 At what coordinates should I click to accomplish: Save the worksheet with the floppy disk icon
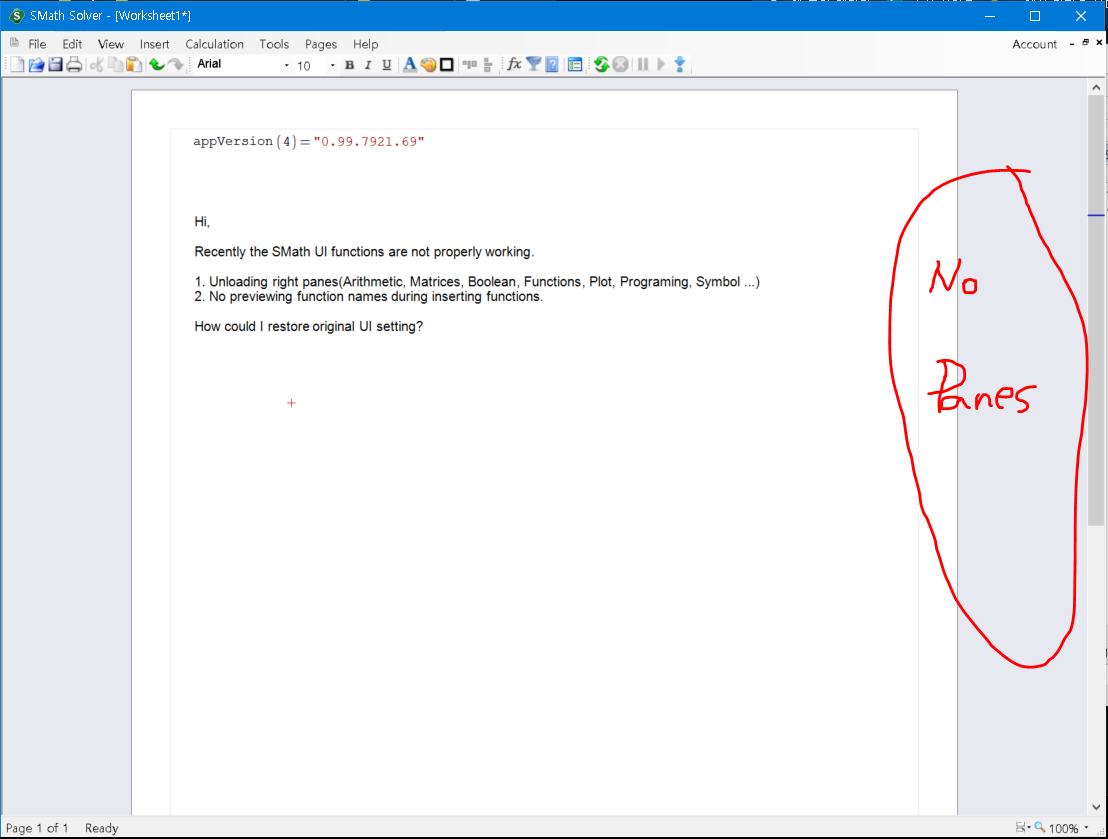coord(55,65)
